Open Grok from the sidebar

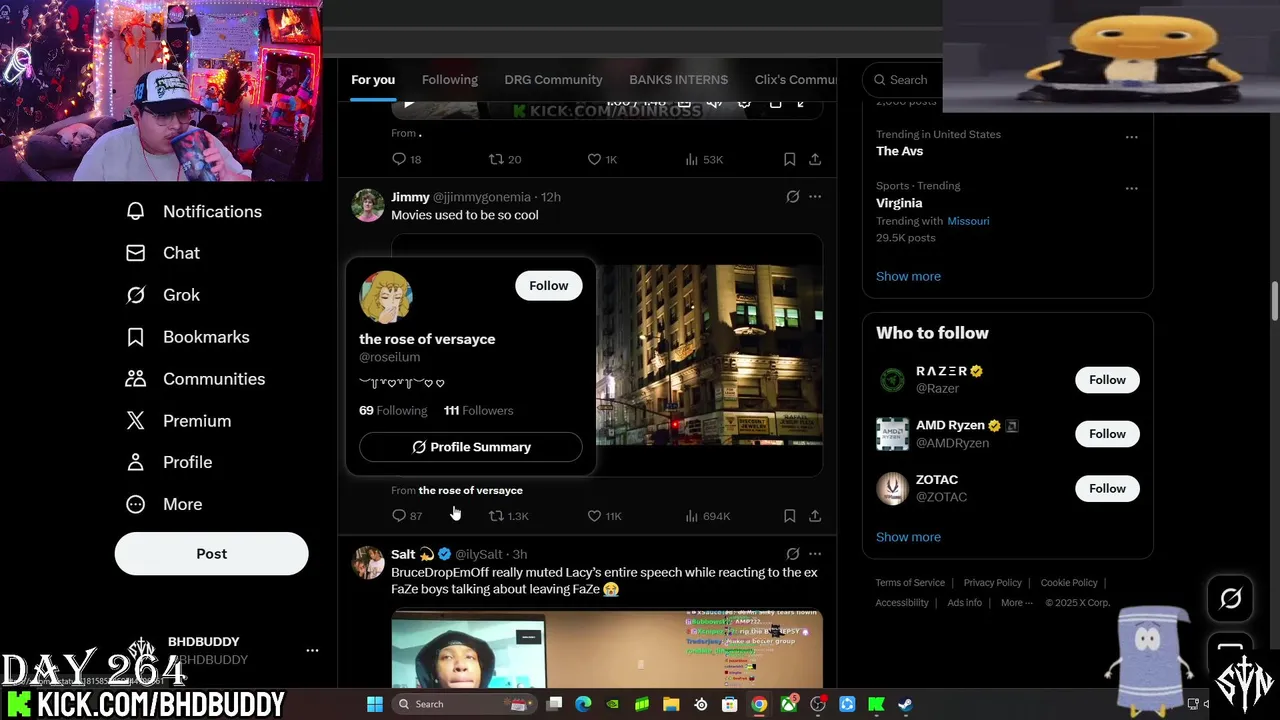(x=162, y=295)
